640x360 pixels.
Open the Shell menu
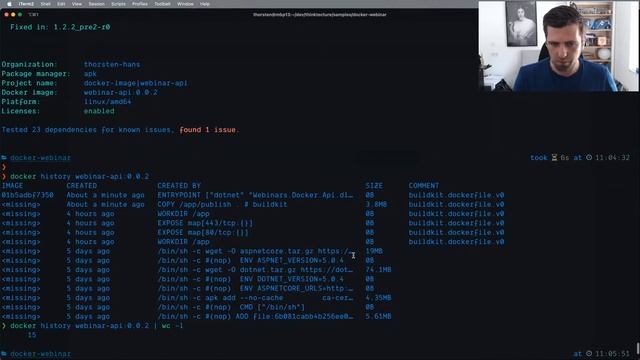pyautogui.click(x=45, y=4)
